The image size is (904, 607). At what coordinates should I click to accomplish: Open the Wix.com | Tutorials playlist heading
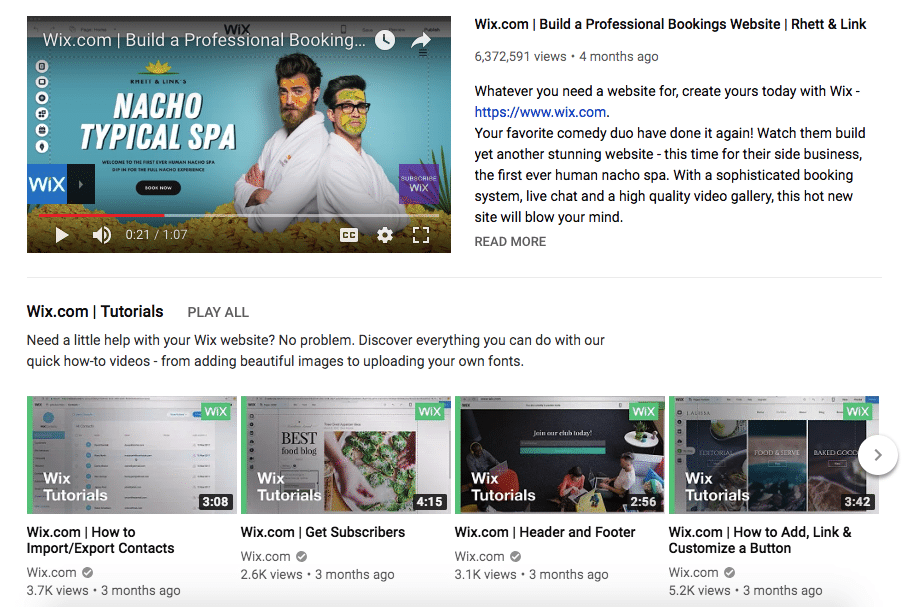tap(95, 312)
